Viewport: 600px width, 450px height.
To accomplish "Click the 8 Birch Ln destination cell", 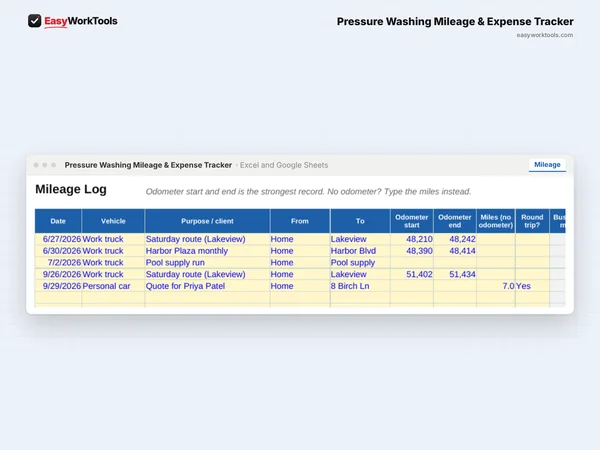I will pyautogui.click(x=360, y=286).
